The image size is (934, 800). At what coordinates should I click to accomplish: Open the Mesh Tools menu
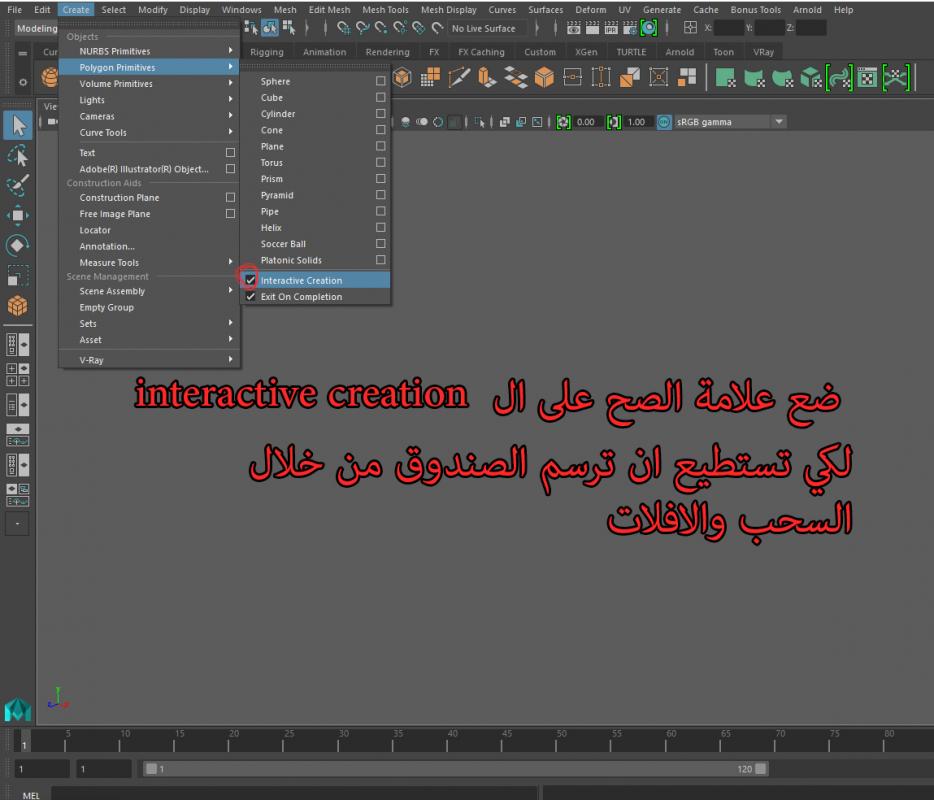pos(385,10)
